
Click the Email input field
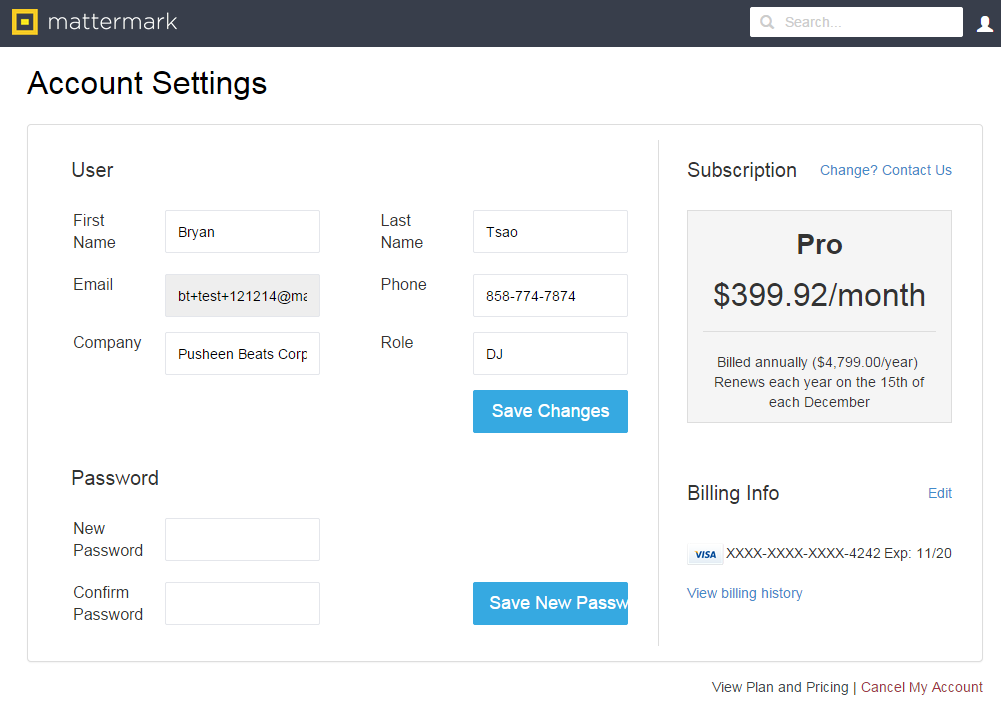pos(243,296)
